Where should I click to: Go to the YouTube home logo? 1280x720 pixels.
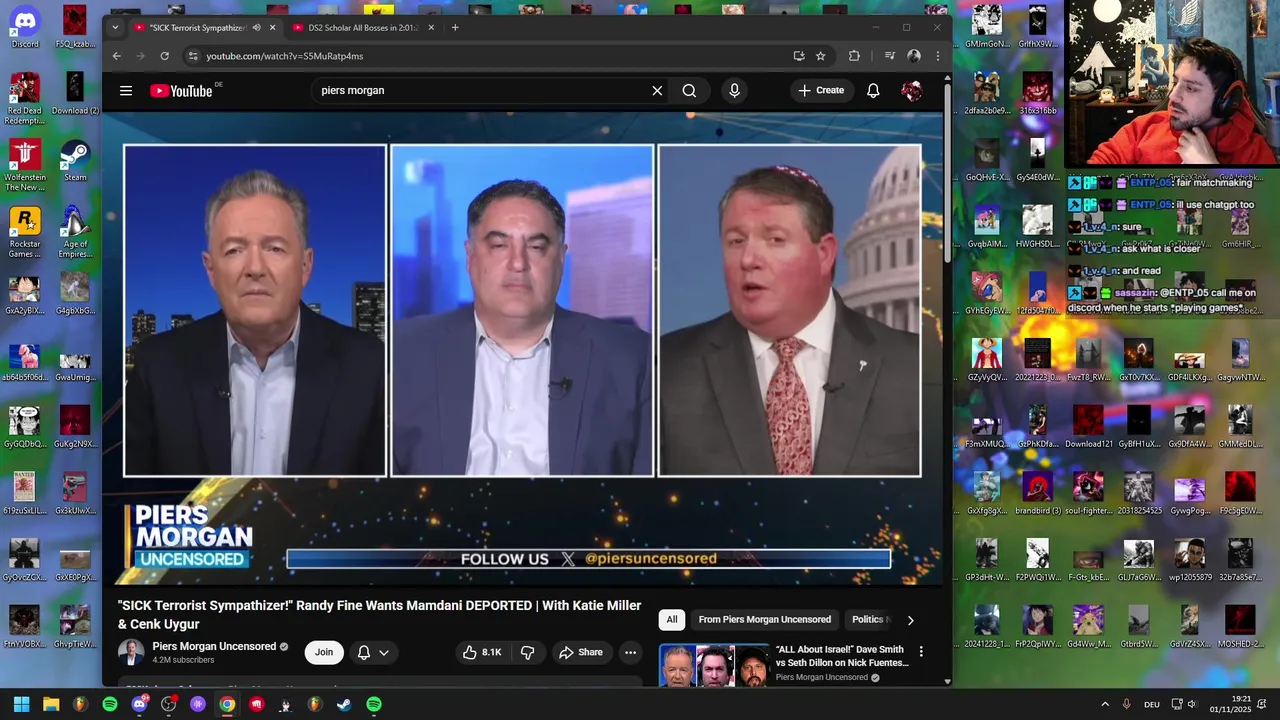(x=182, y=91)
